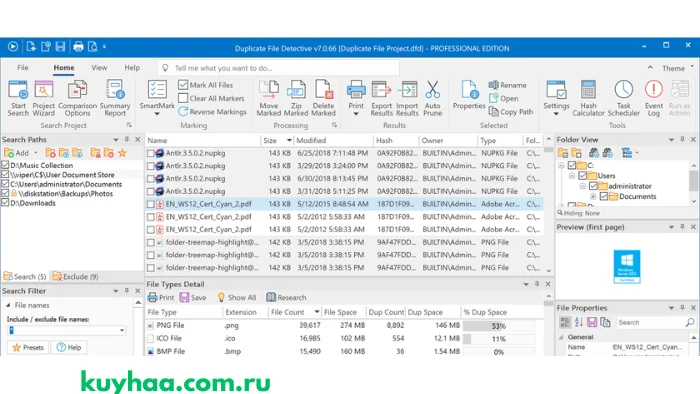Switch to the View ribbon tab

[x=99, y=67]
